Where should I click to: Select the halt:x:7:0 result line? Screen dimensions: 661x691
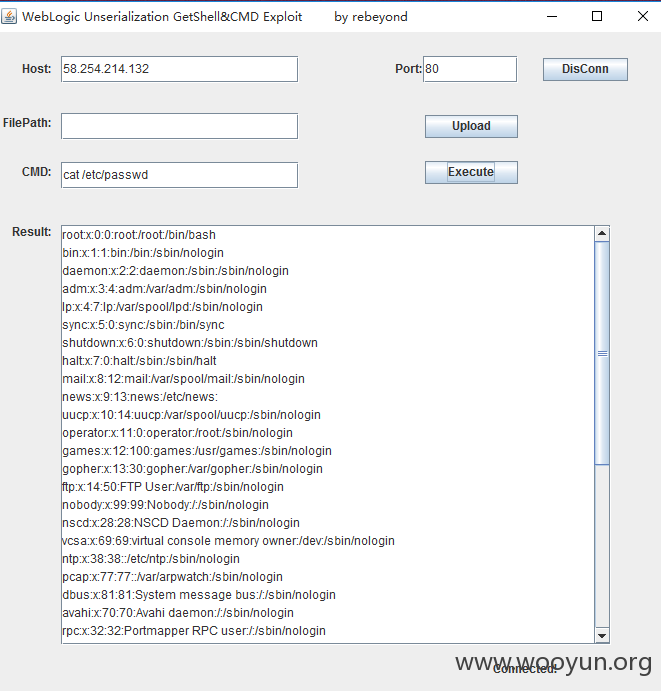(139, 361)
